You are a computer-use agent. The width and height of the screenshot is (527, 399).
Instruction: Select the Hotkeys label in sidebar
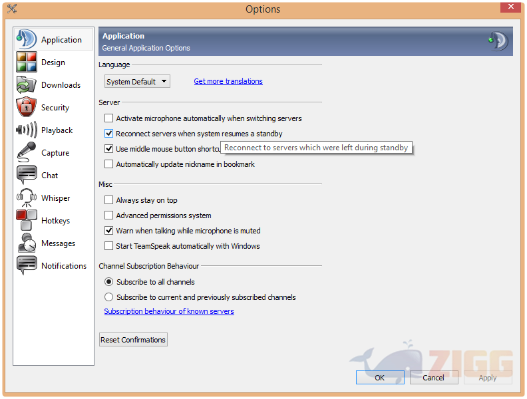(55, 221)
